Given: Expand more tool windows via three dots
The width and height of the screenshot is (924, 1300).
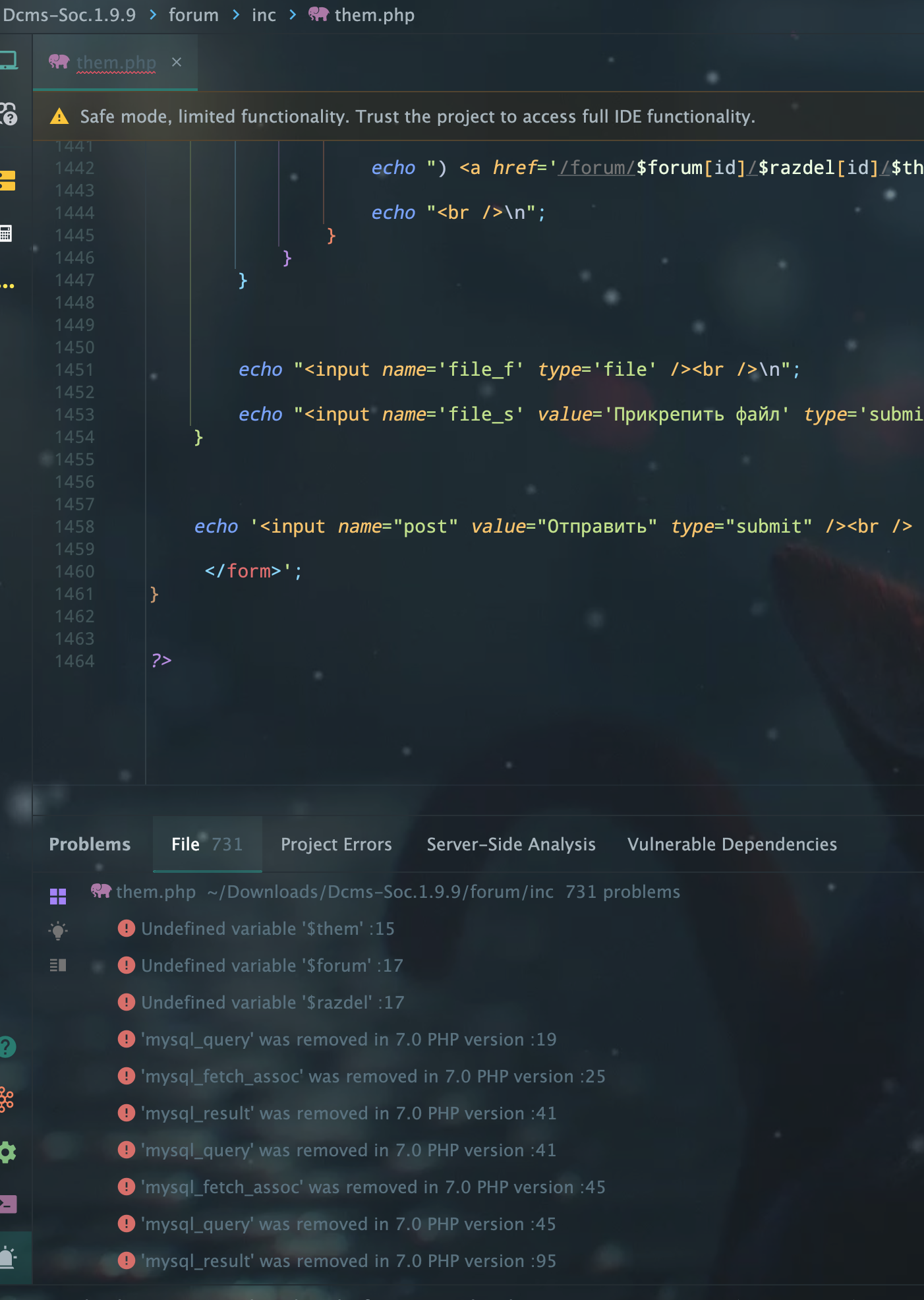Looking at the screenshot, I should [x=8, y=286].
